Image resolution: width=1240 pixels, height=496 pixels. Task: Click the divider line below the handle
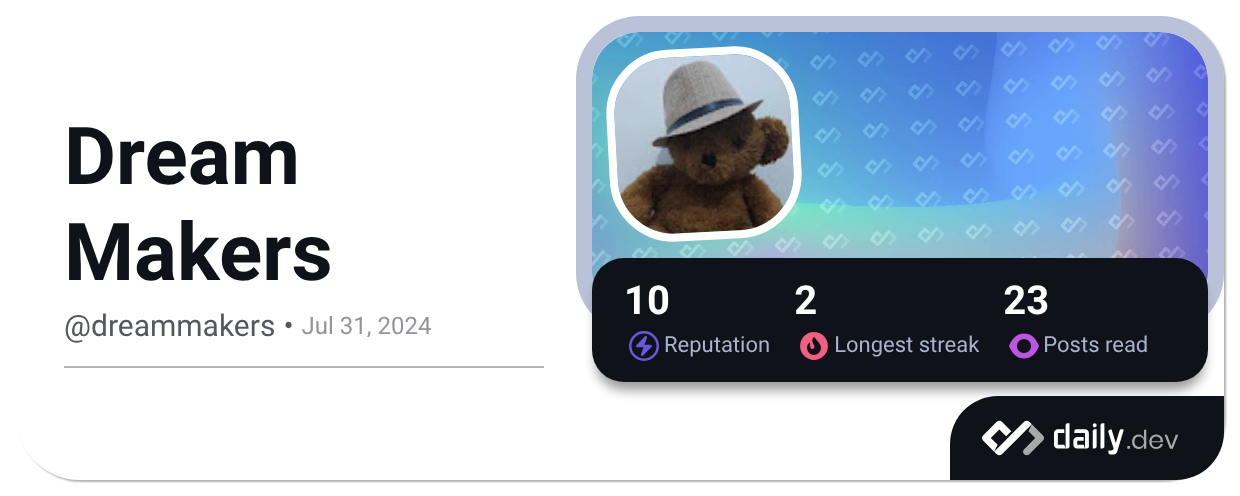click(x=304, y=367)
